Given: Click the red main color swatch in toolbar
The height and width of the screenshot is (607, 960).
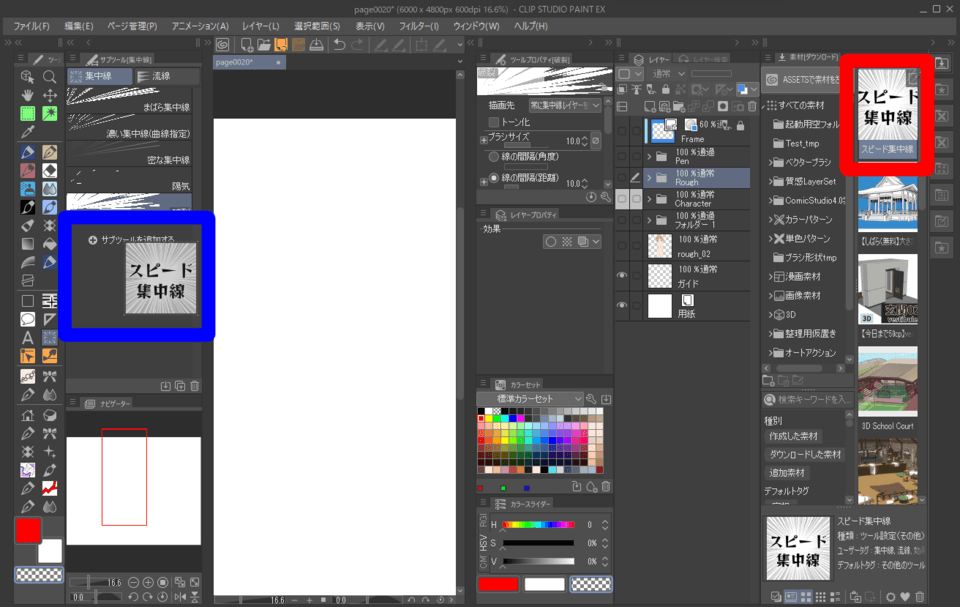Looking at the screenshot, I should tap(28, 530).
